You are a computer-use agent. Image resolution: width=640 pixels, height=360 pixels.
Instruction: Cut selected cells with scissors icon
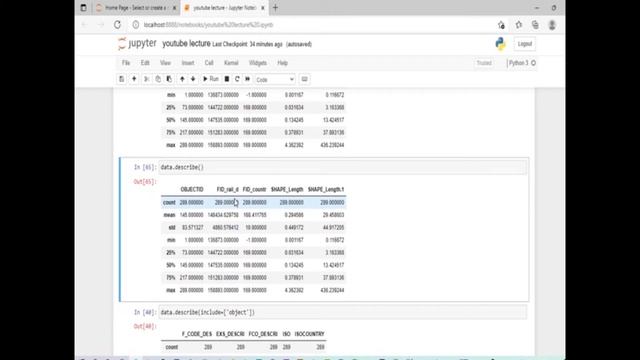pyautogui.click(x=146, y=79)
